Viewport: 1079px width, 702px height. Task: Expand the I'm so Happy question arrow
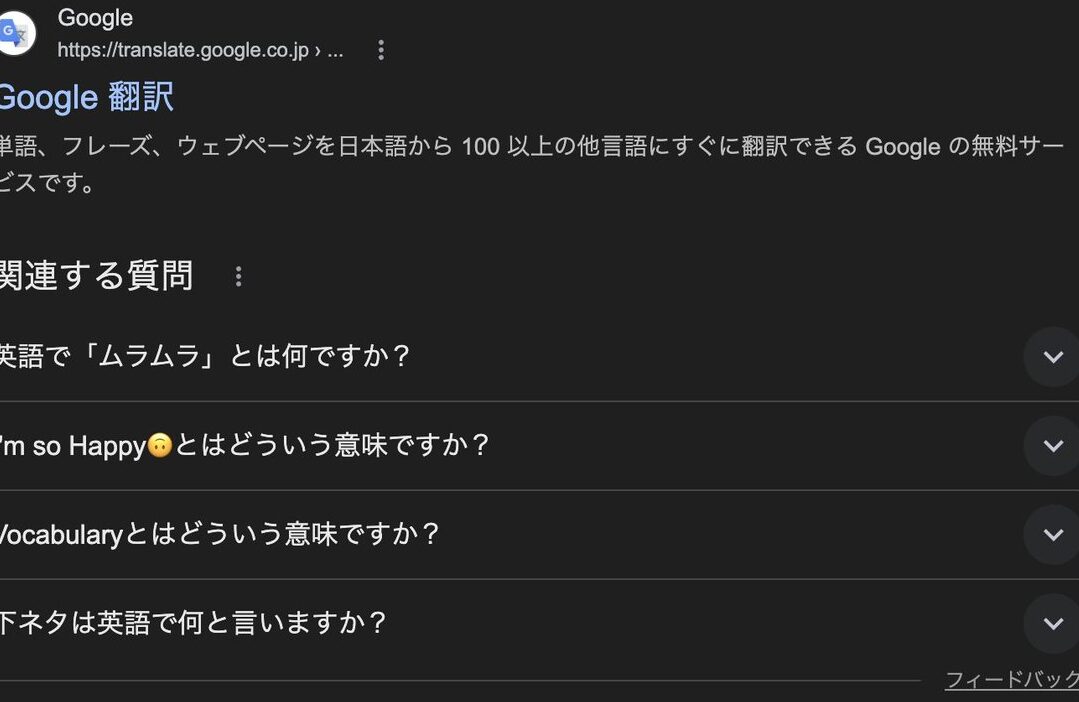coord(1052,446)
